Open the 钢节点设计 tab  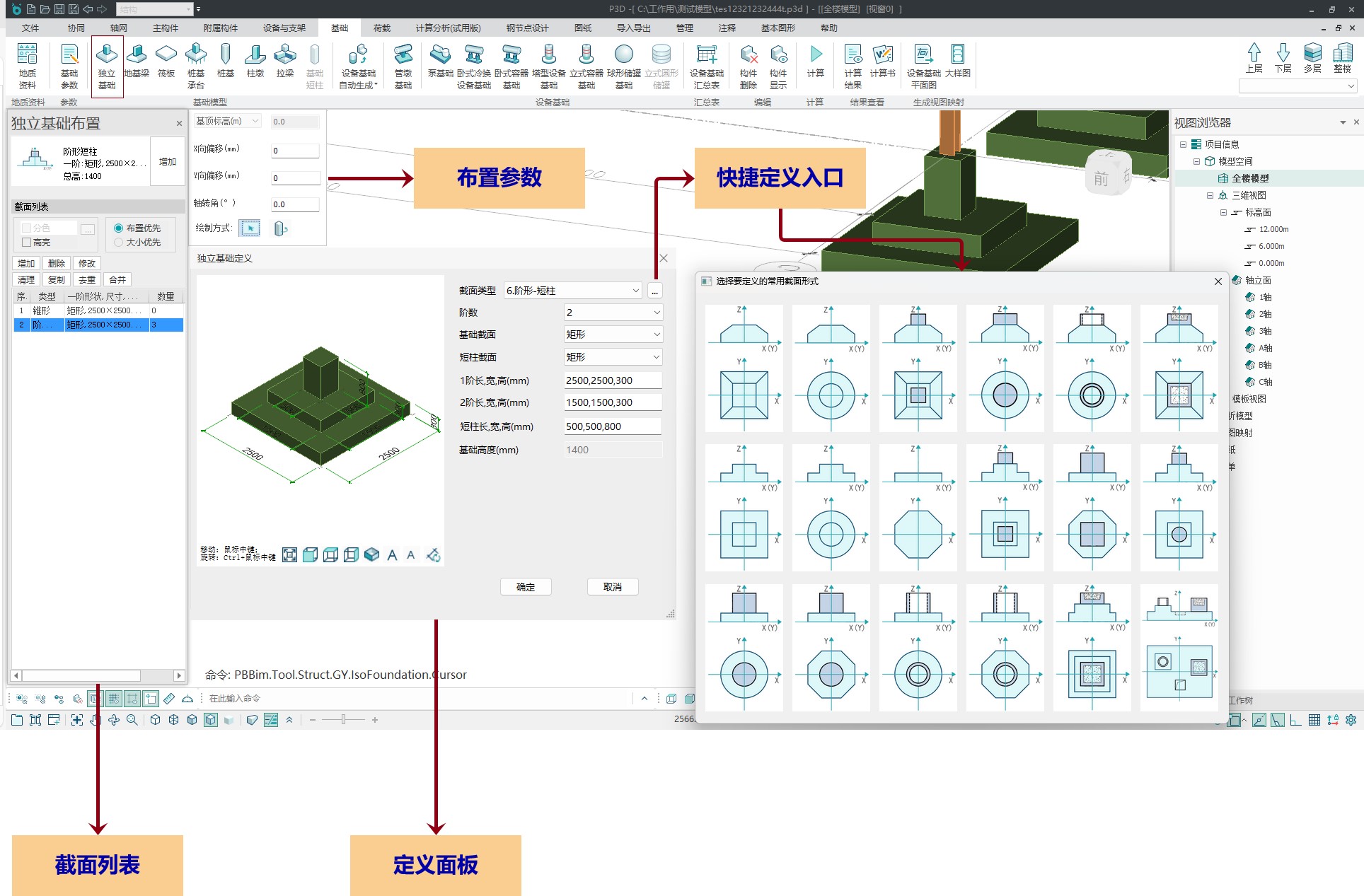coord(527,28)
